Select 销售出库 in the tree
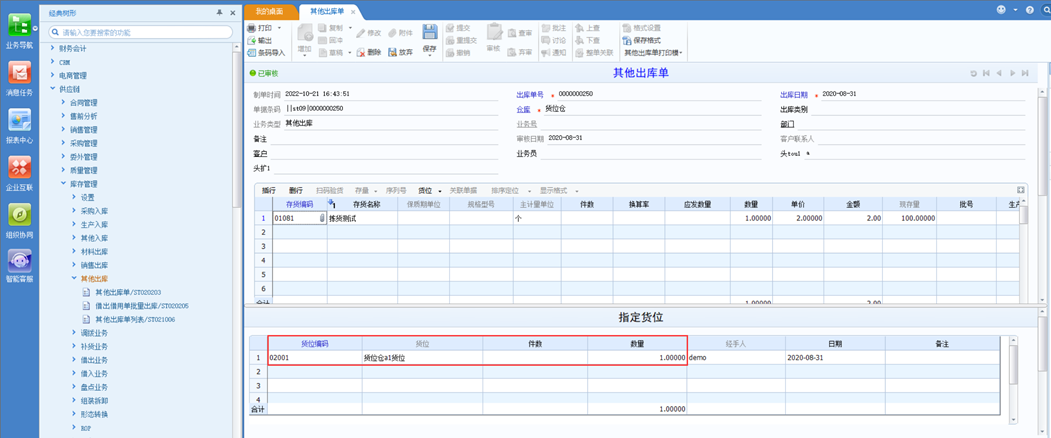Screen dimensions: 1051x438 (x=94, y=265)
